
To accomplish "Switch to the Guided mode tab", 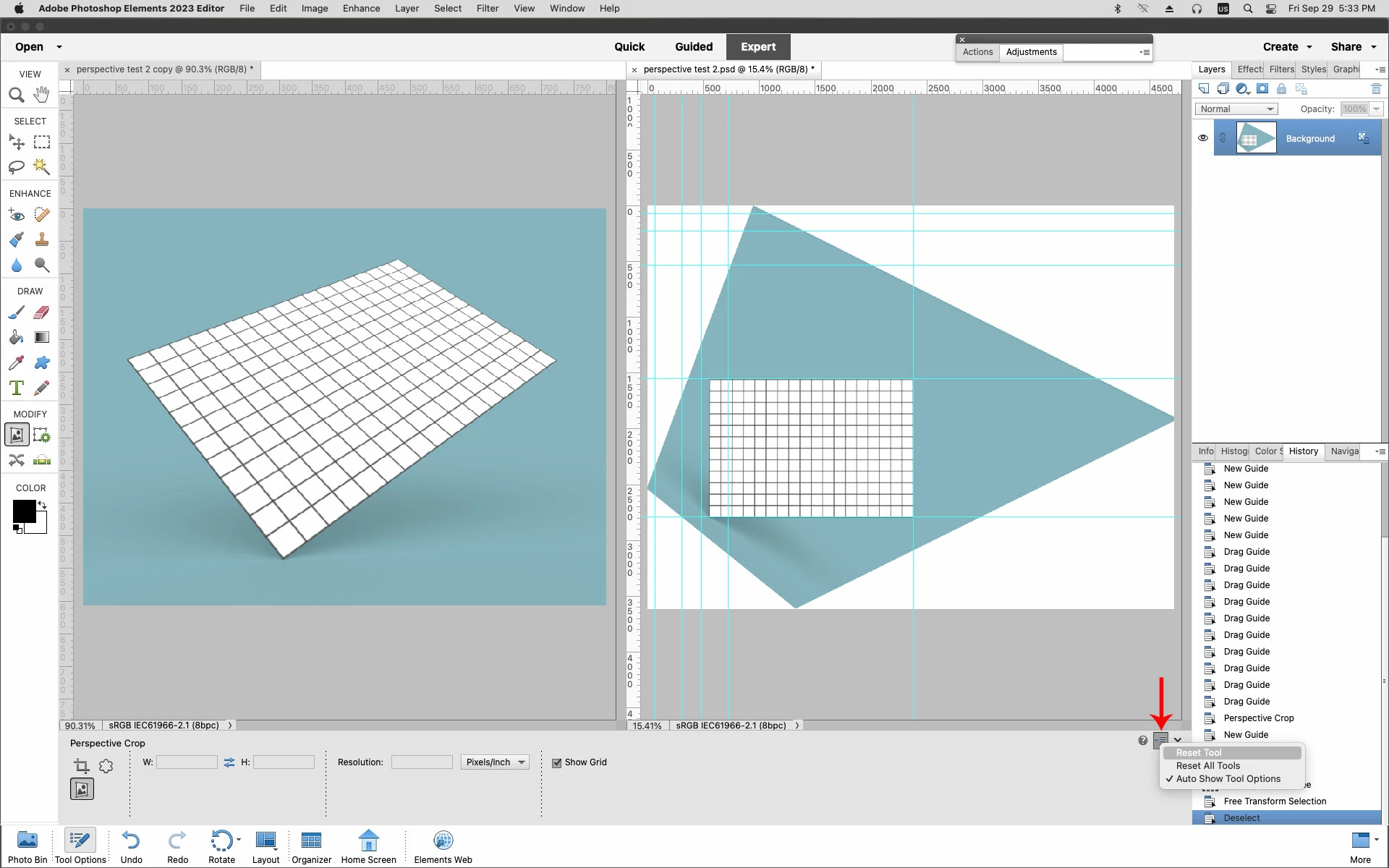I will (x=693, y=46).
